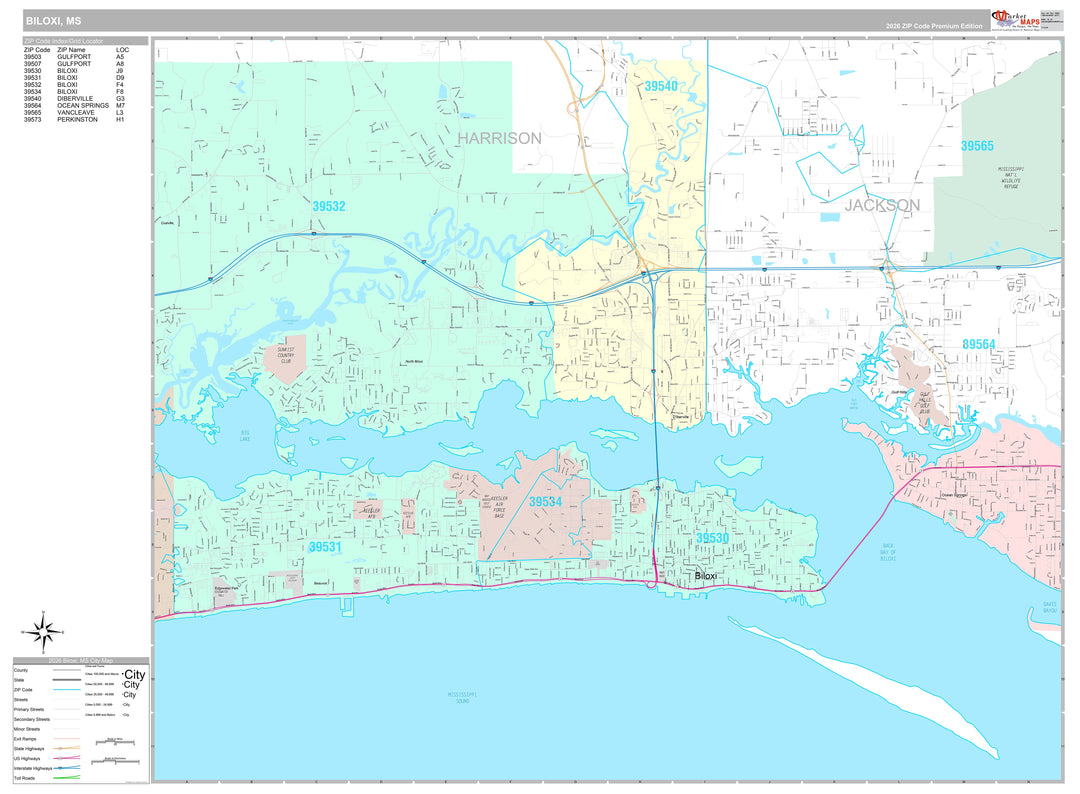Select the '39534 BILOXI' index row
1080x794 pixels.
(74, 92)
